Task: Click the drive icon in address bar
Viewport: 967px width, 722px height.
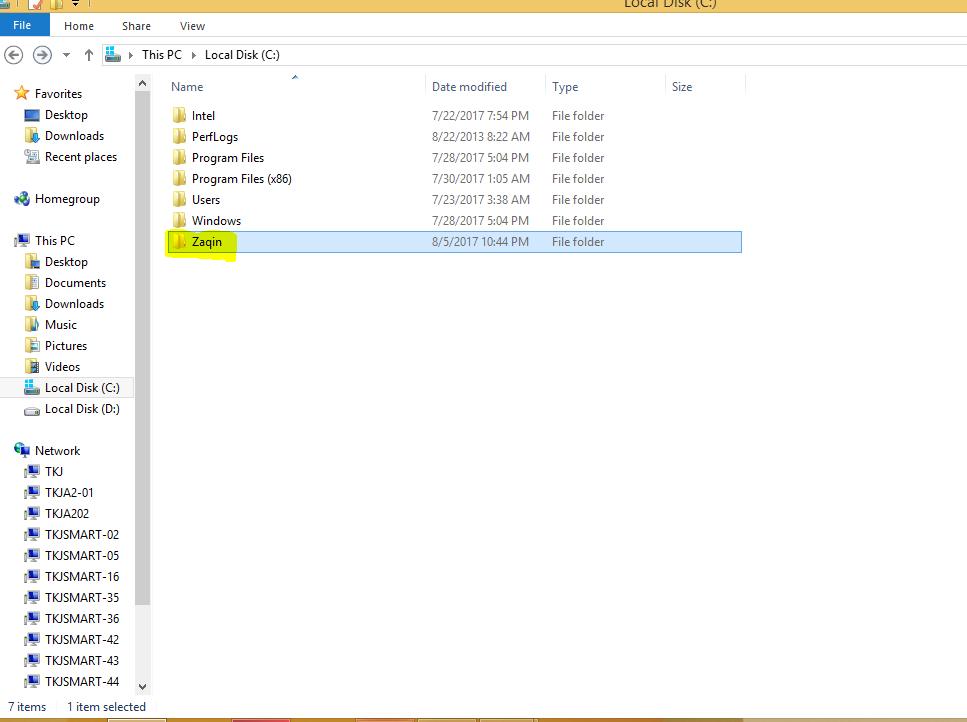Action: click(x=113, y=55)
